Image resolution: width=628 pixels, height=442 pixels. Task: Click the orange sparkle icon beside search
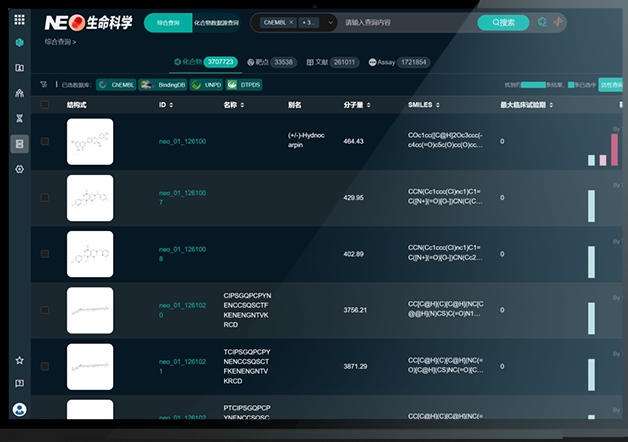point(558,22)
